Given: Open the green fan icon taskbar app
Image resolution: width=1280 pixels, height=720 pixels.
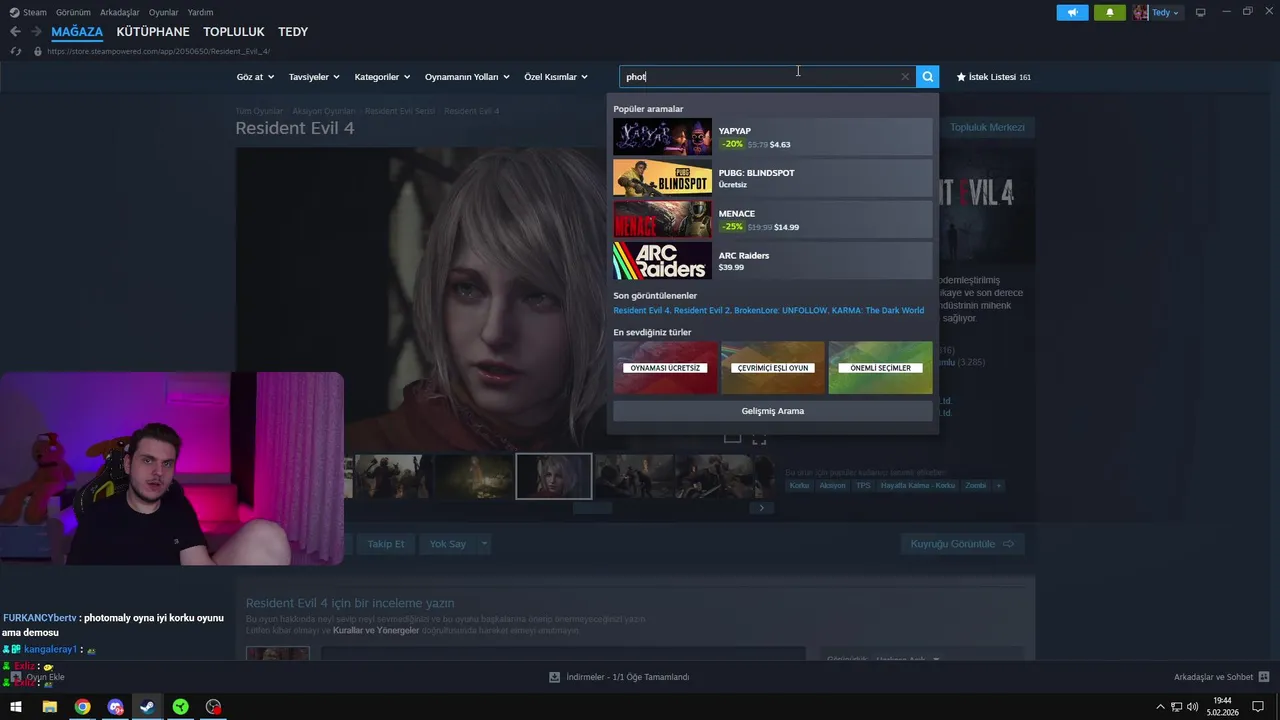Looking at the screenshot, I should tap(180, 707).
